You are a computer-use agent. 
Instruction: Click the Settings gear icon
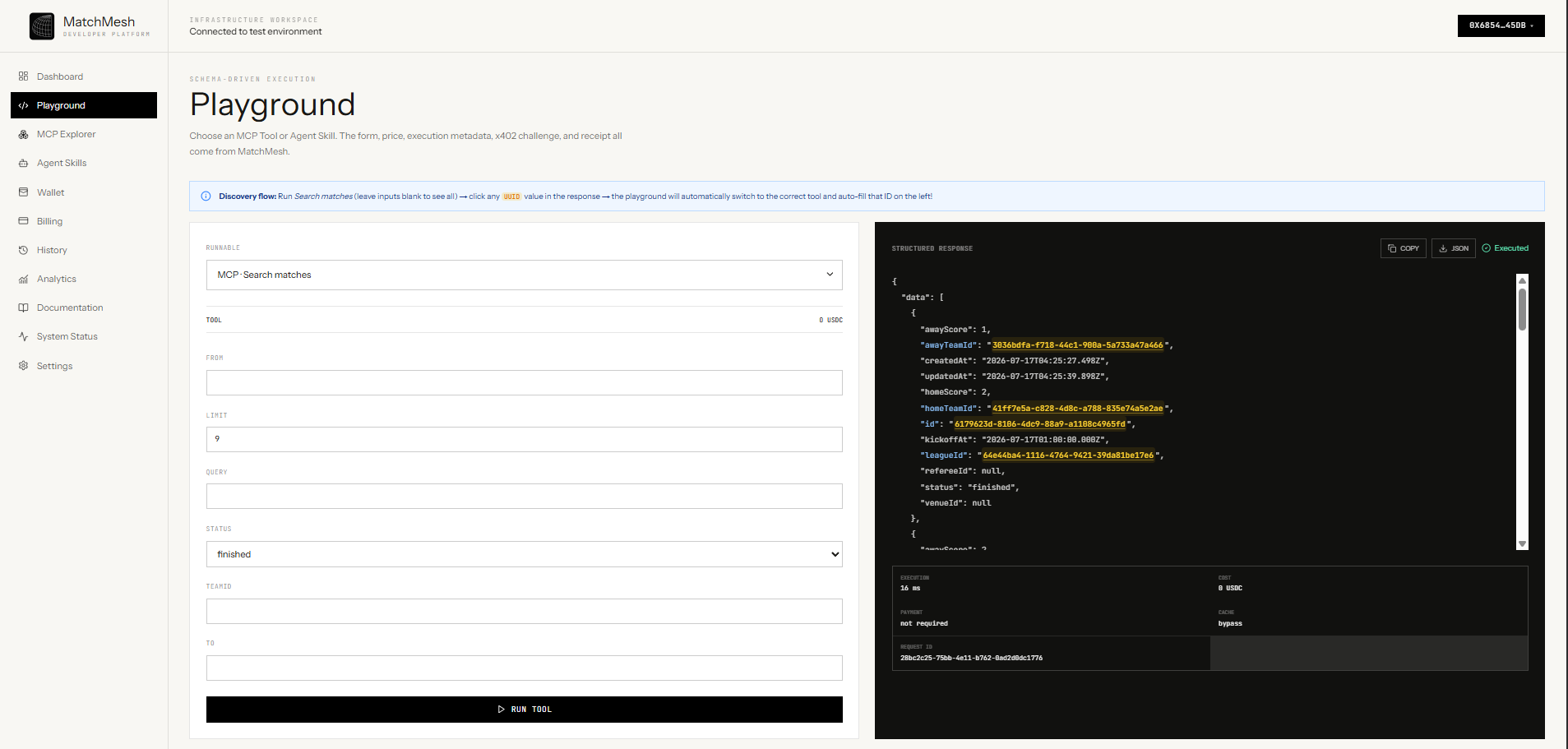23,366
